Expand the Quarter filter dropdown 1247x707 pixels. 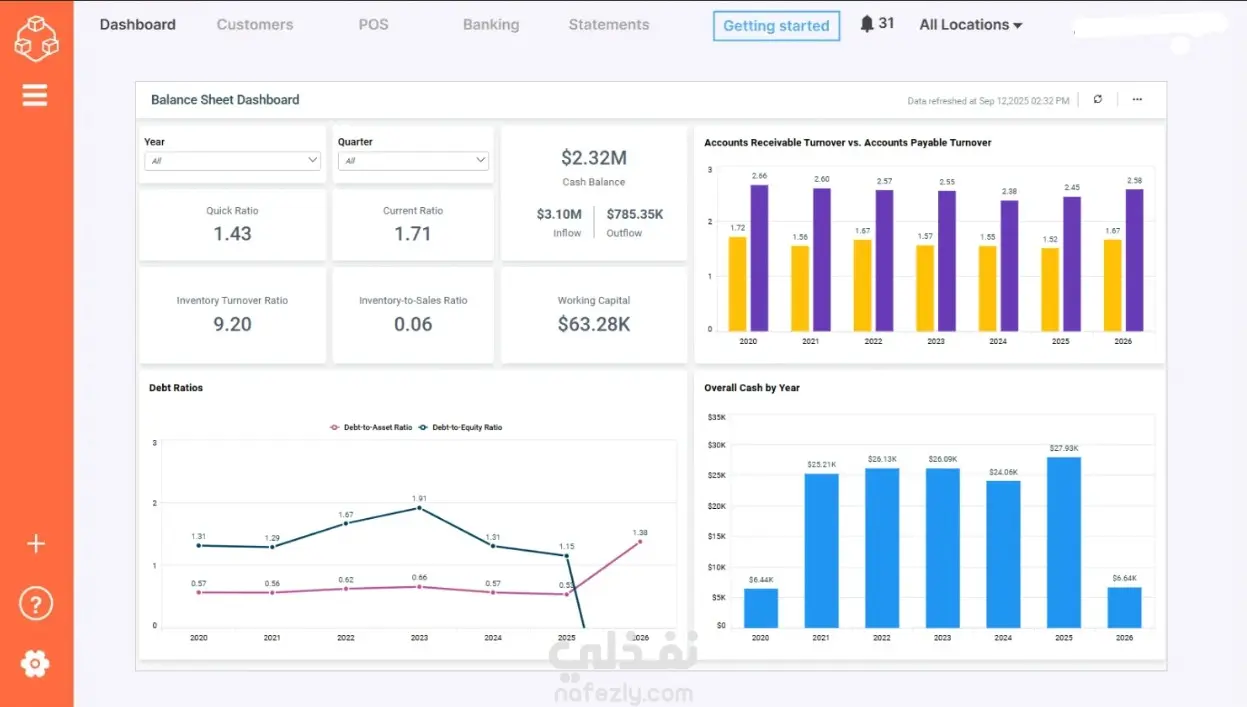[413, 160]
